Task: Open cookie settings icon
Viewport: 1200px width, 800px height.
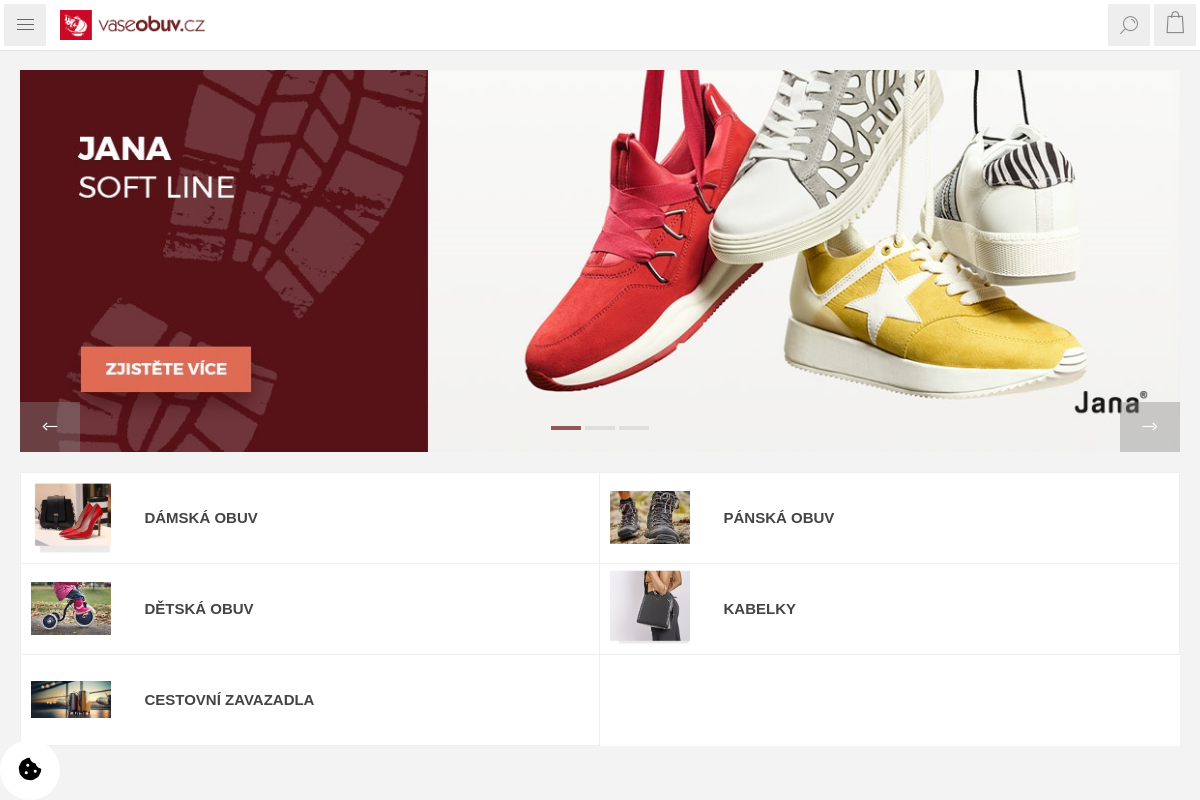Action: pos(30,769)
